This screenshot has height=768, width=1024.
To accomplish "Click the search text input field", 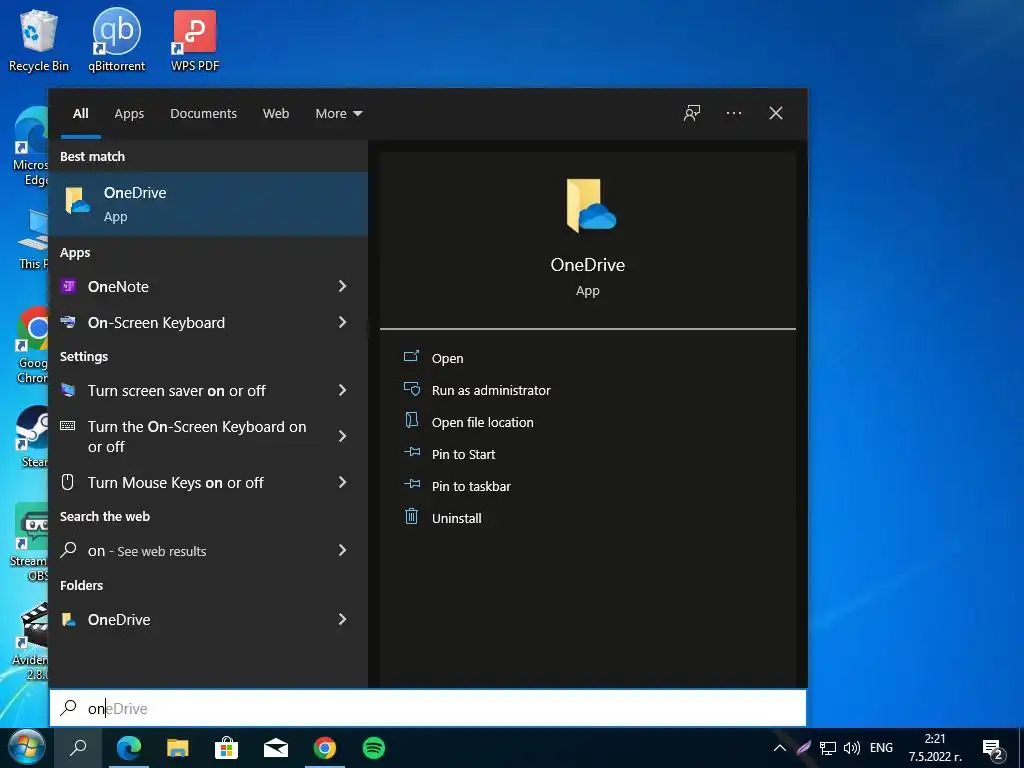I will point(428,708).
